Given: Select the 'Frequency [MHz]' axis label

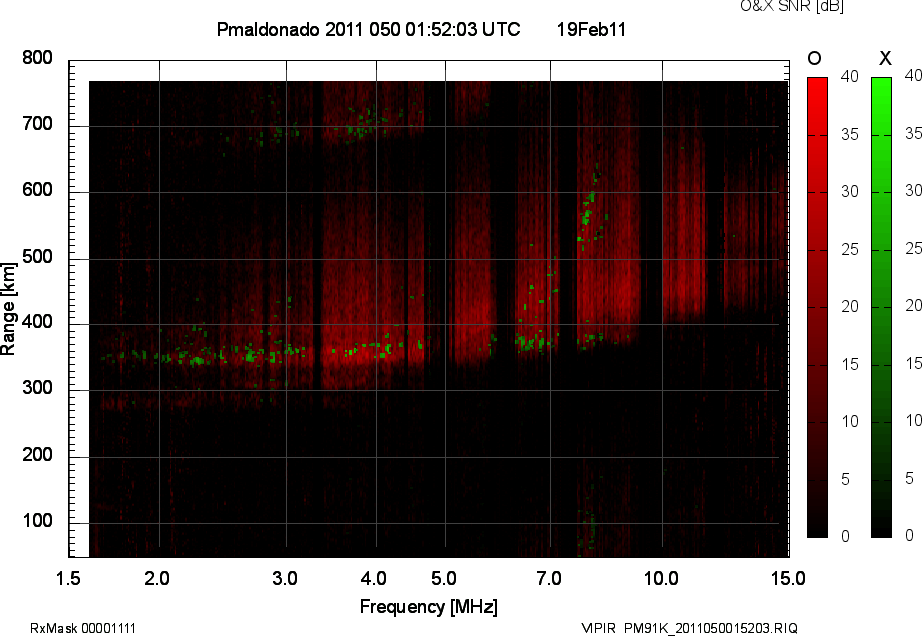Looking at the screenshot, I should pos(429,607).
